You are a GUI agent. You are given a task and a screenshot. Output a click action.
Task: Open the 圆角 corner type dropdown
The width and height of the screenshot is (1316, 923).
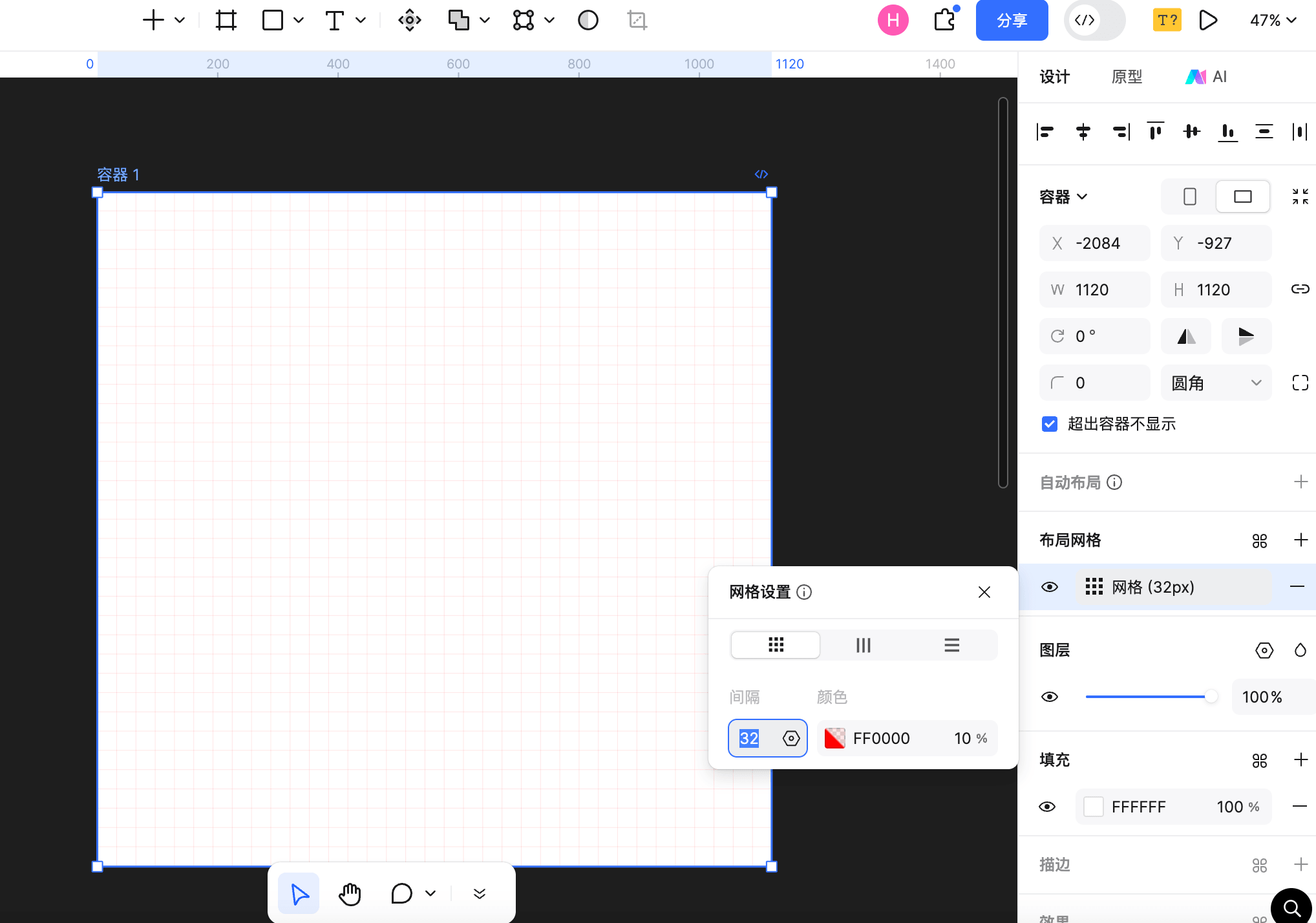1216,383
